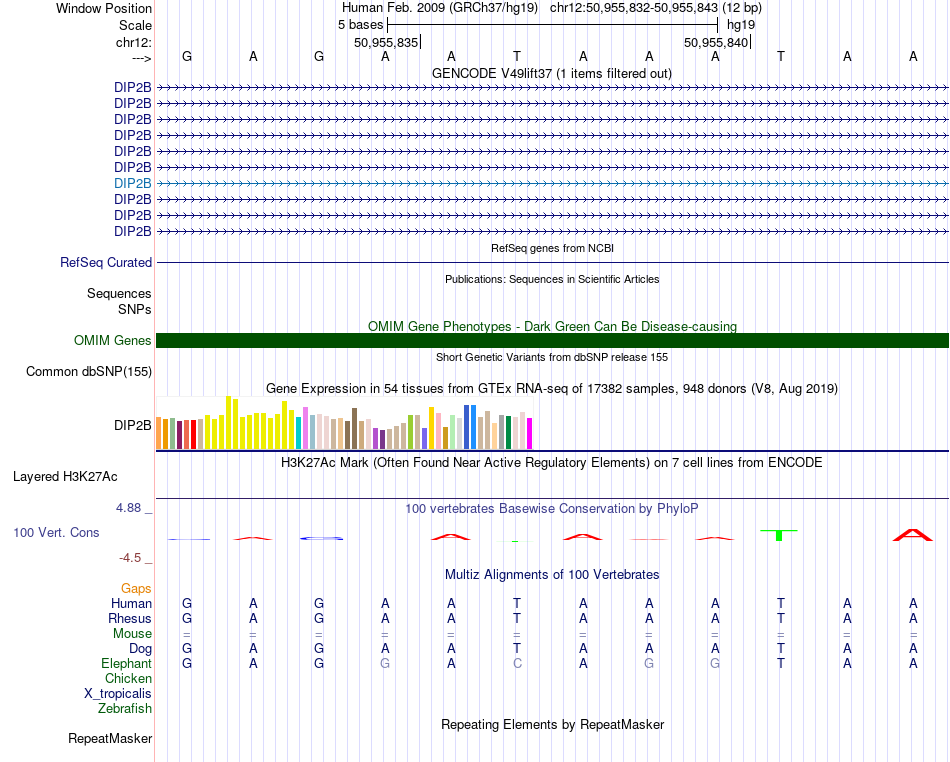This screenshot has height=762, width=950.
Task: Select the Mouse alignment row label
Action: [x=132, y=634]
